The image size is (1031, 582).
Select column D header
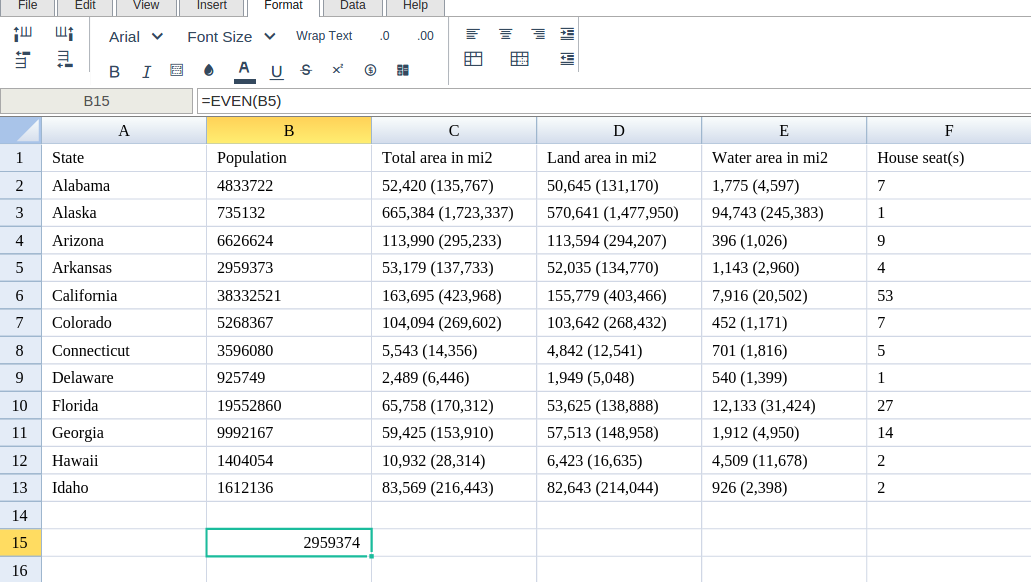point(619,131)
